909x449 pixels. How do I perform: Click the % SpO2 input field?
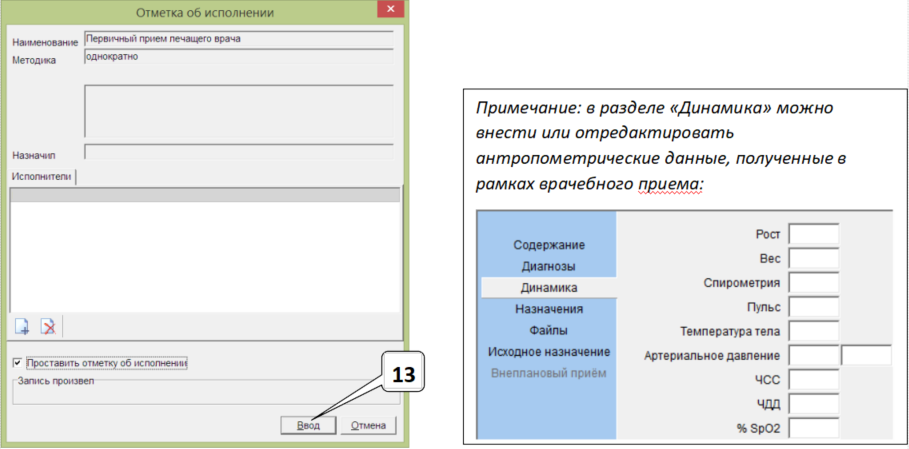pyautogui.click(x=813, y=428)
